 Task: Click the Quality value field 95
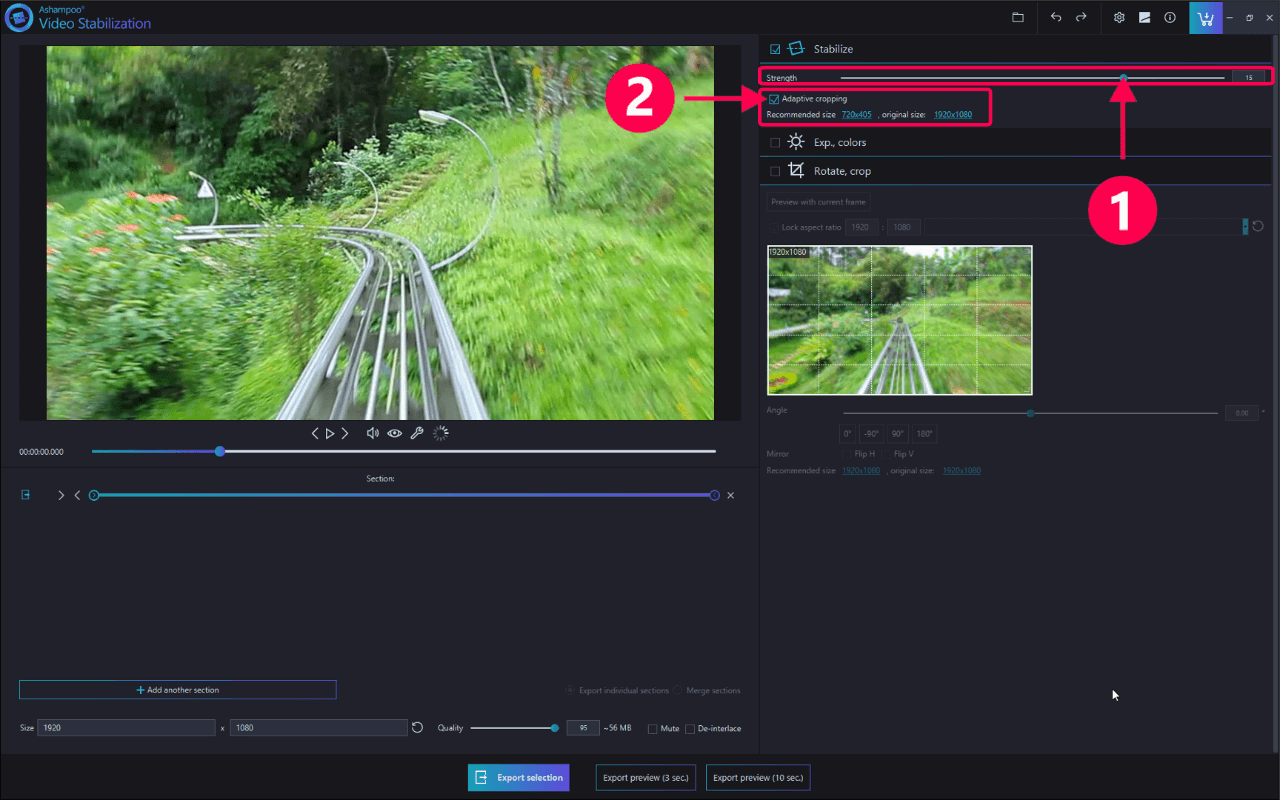coord(582,728)
